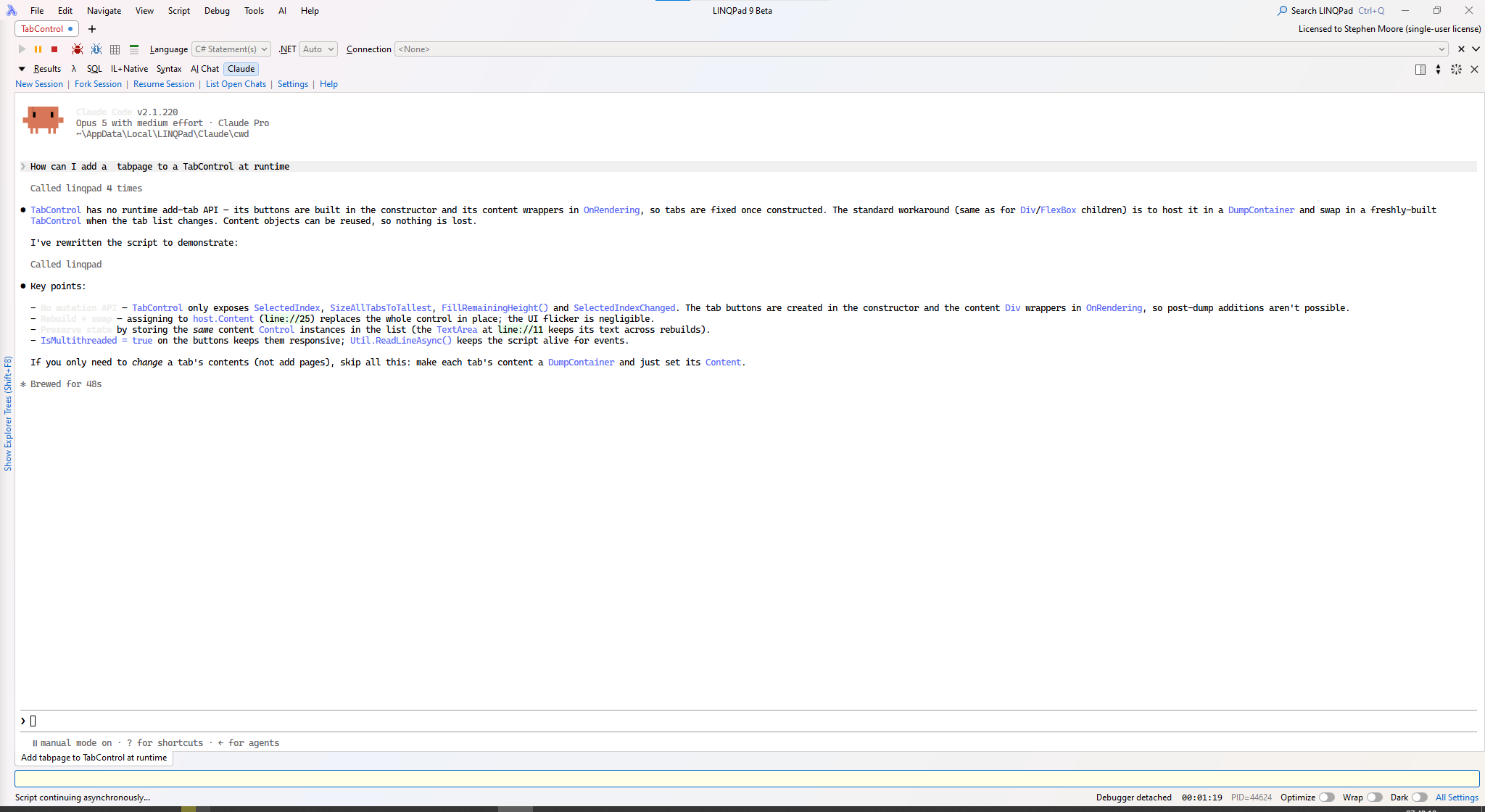The image size is (1485, 812).
Task: Click the LINQPad logo icon
Action: coord(11,11)
